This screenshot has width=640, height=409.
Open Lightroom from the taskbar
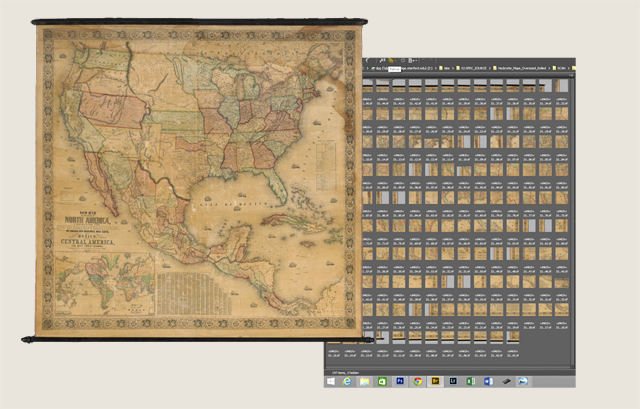point(453,381)
